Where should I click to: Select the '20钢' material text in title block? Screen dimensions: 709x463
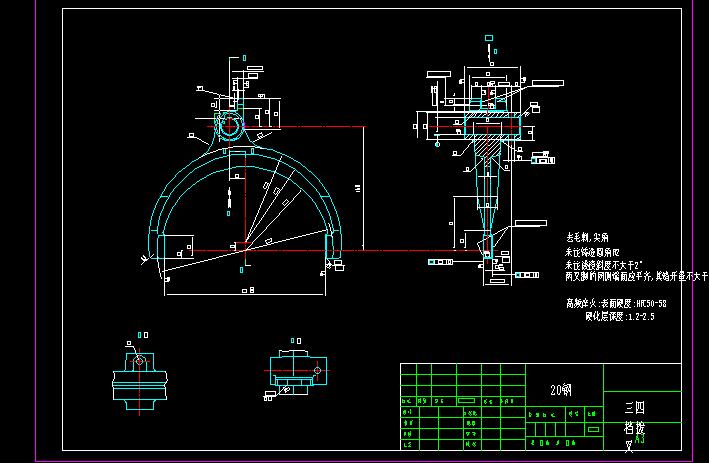561,390
